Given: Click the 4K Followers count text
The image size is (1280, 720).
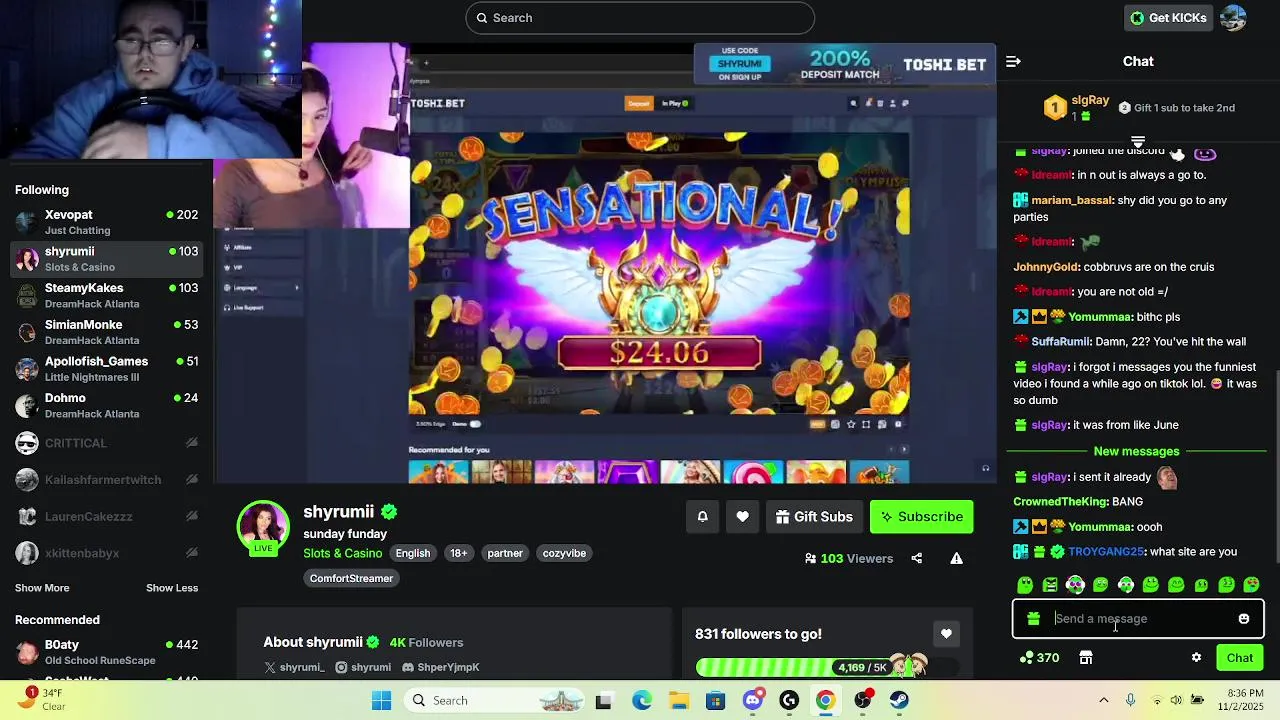Looking at the screenshot, I should click(x=426, y=642).
